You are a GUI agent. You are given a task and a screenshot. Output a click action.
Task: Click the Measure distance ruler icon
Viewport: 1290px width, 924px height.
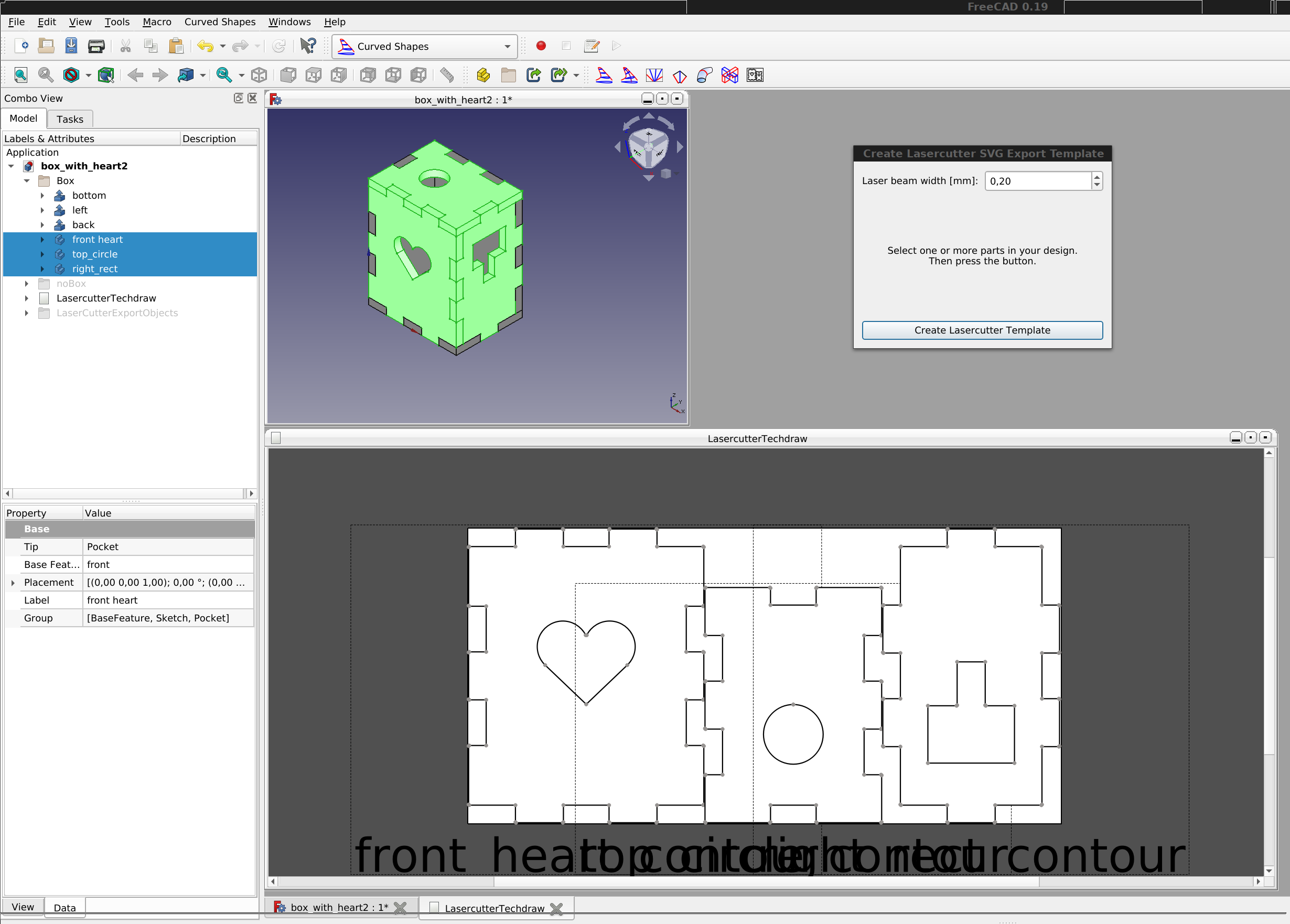tap(447, 75)
